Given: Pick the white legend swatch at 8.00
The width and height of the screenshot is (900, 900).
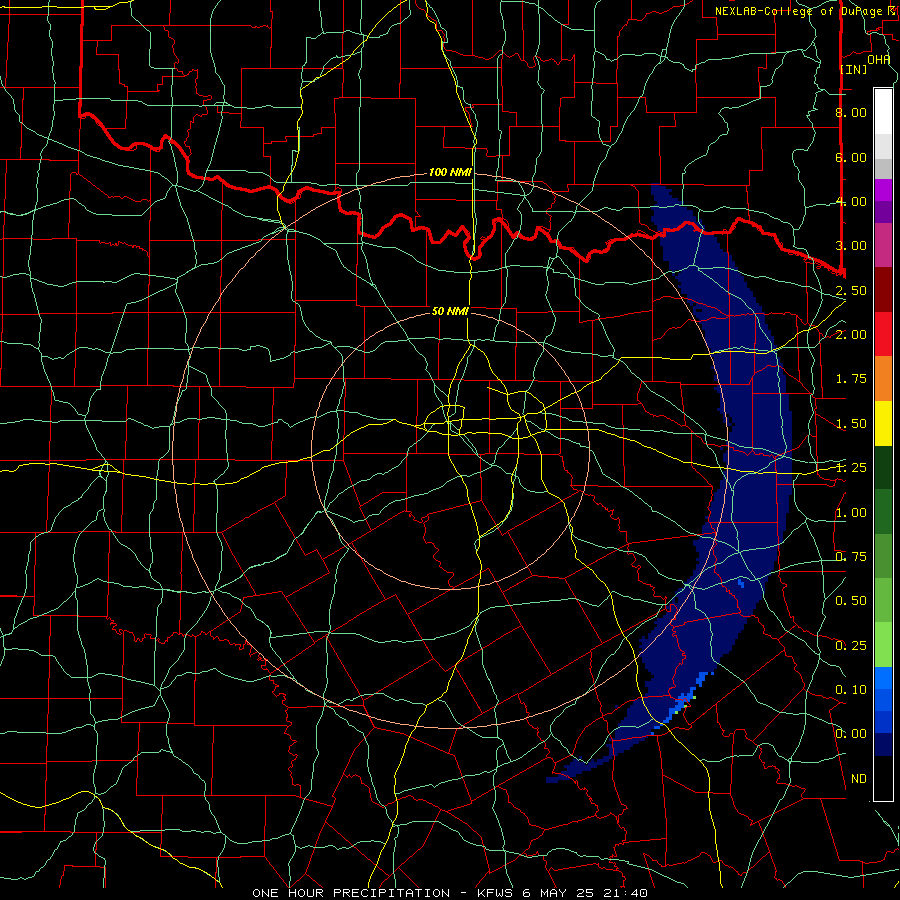Looking at the screenshot, I should click(883, 112).
